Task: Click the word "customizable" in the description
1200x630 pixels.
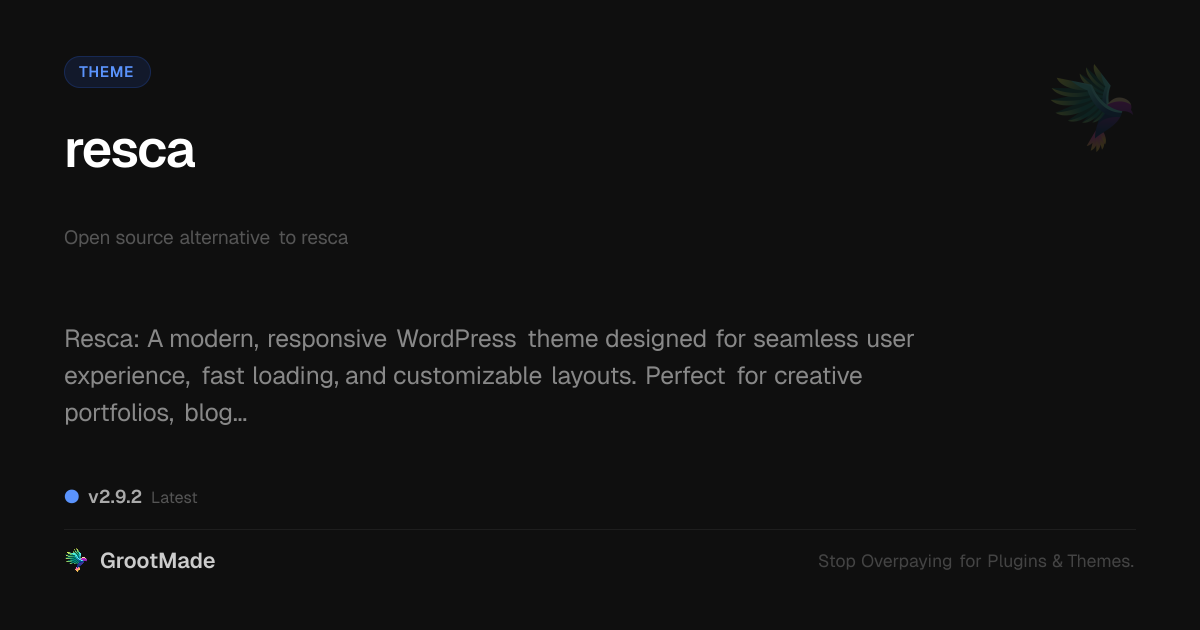Action: click(x=467, y=376)
